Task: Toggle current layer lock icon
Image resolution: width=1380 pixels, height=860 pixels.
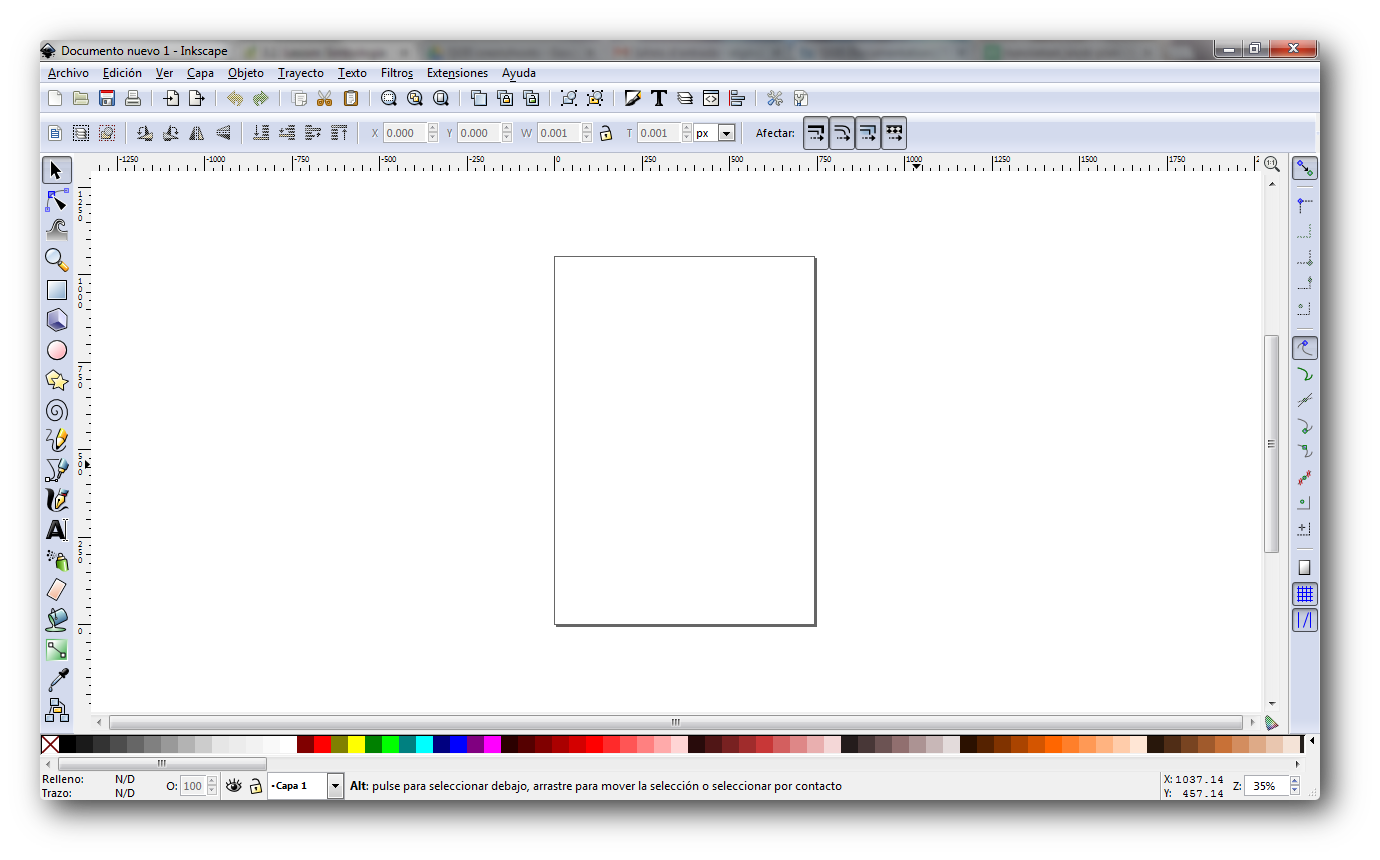Action: [x=256, y=786]
